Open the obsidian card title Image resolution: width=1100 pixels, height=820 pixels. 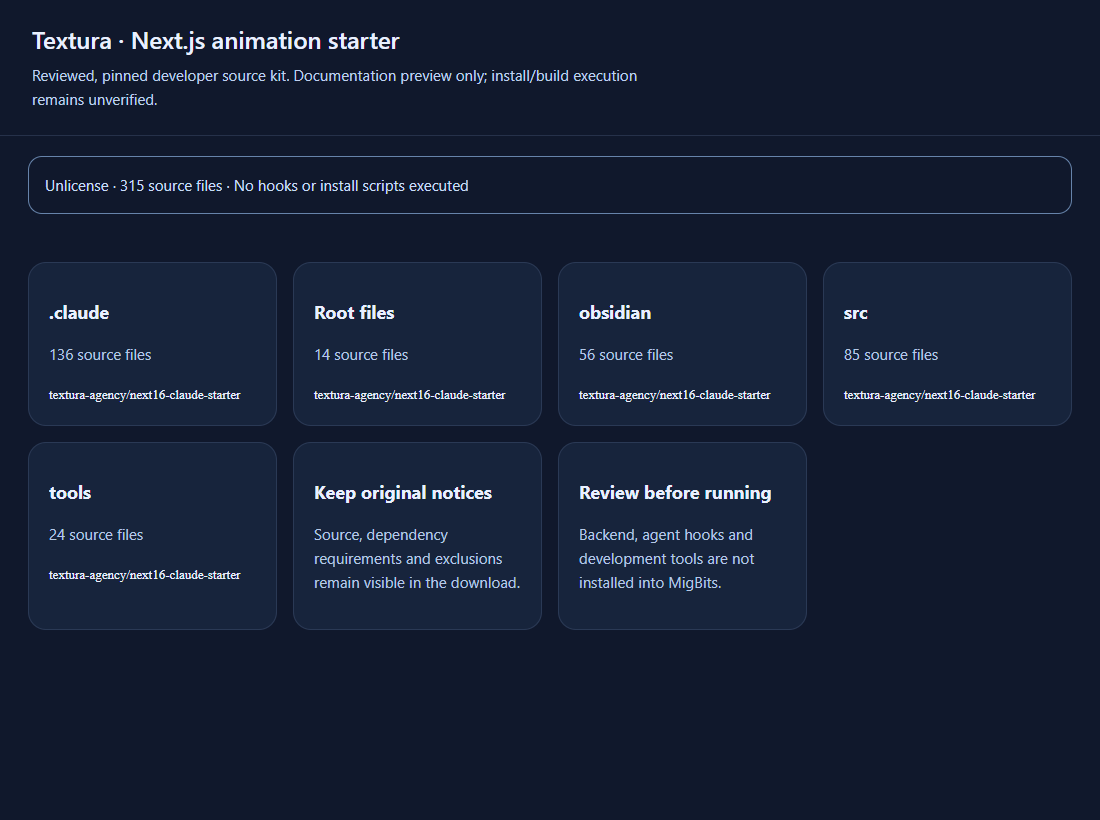(615, 313)
